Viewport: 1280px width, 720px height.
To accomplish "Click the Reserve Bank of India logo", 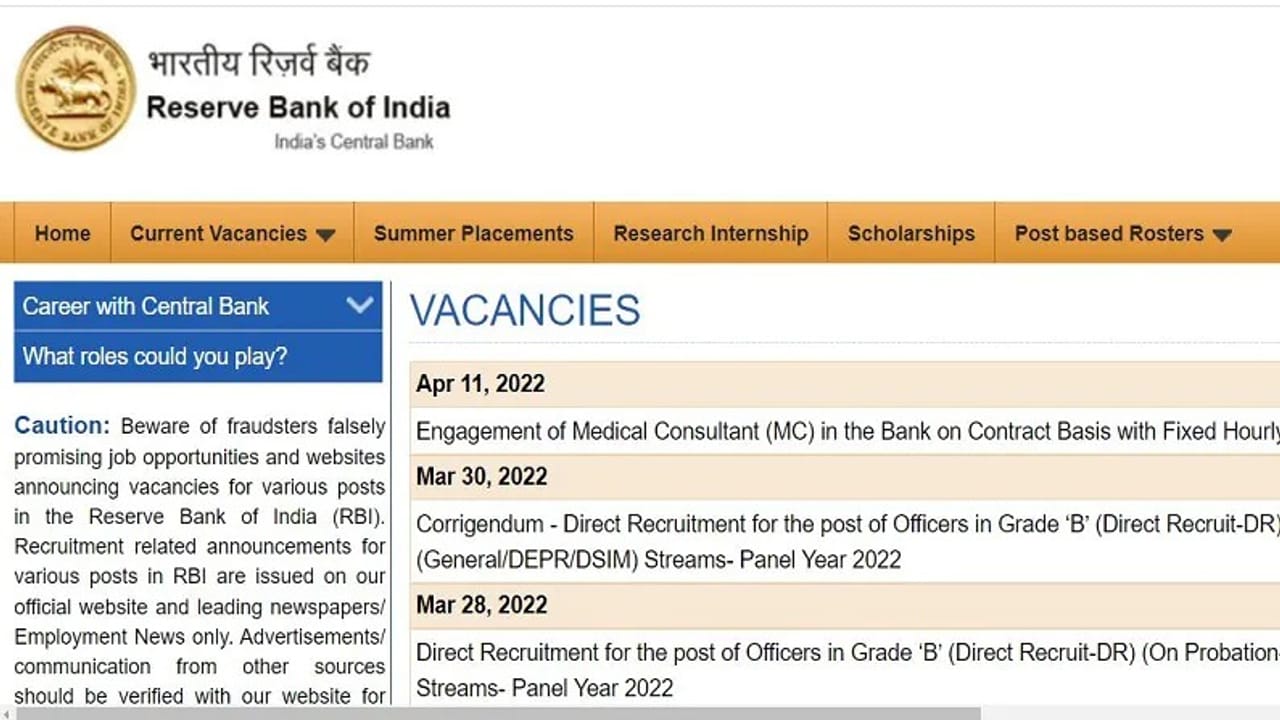I will pos(75,88).
